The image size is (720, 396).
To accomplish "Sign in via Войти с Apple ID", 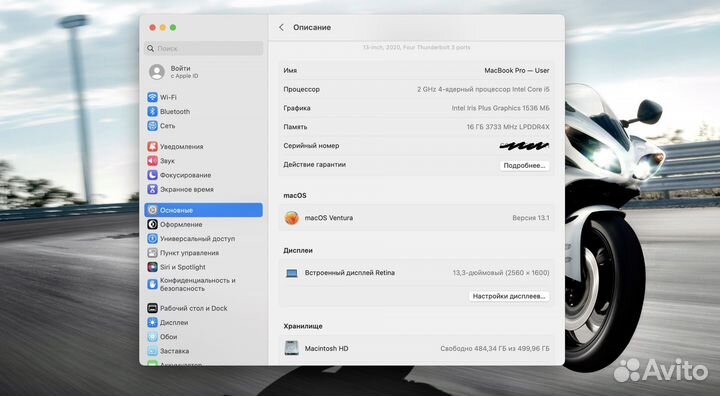I will (x=185, y=72).
